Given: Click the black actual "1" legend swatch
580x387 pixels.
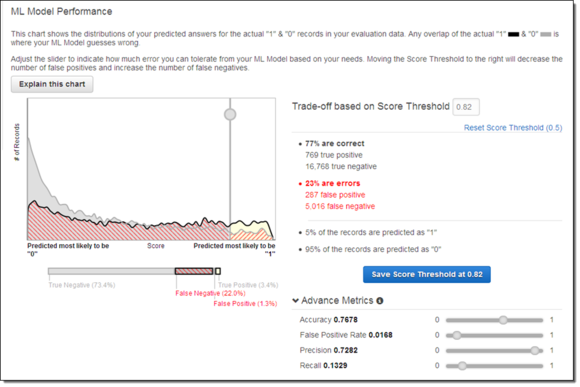Looking at the screenshot, I should pyautogui.click(x=514, y=34).
